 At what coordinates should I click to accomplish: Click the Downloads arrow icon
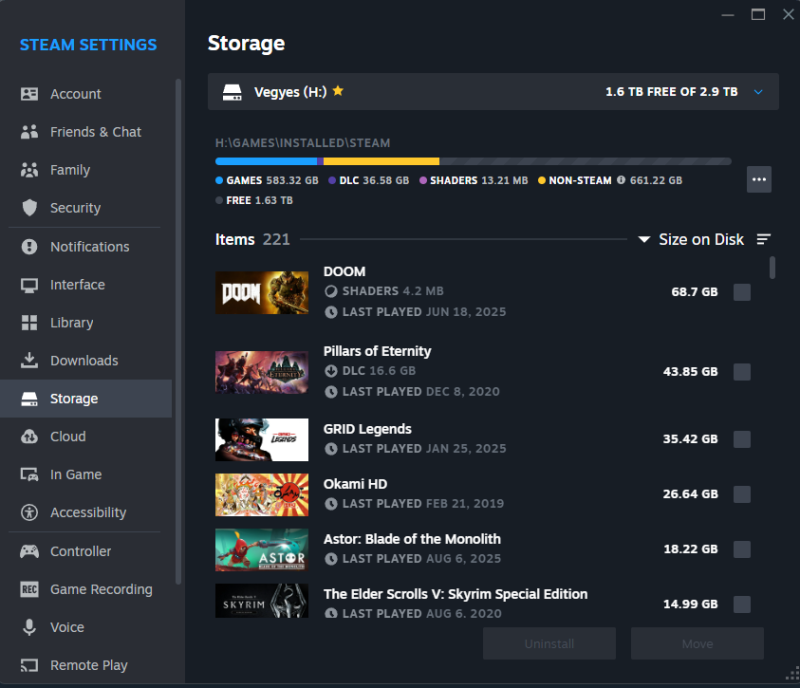[29, 360]
